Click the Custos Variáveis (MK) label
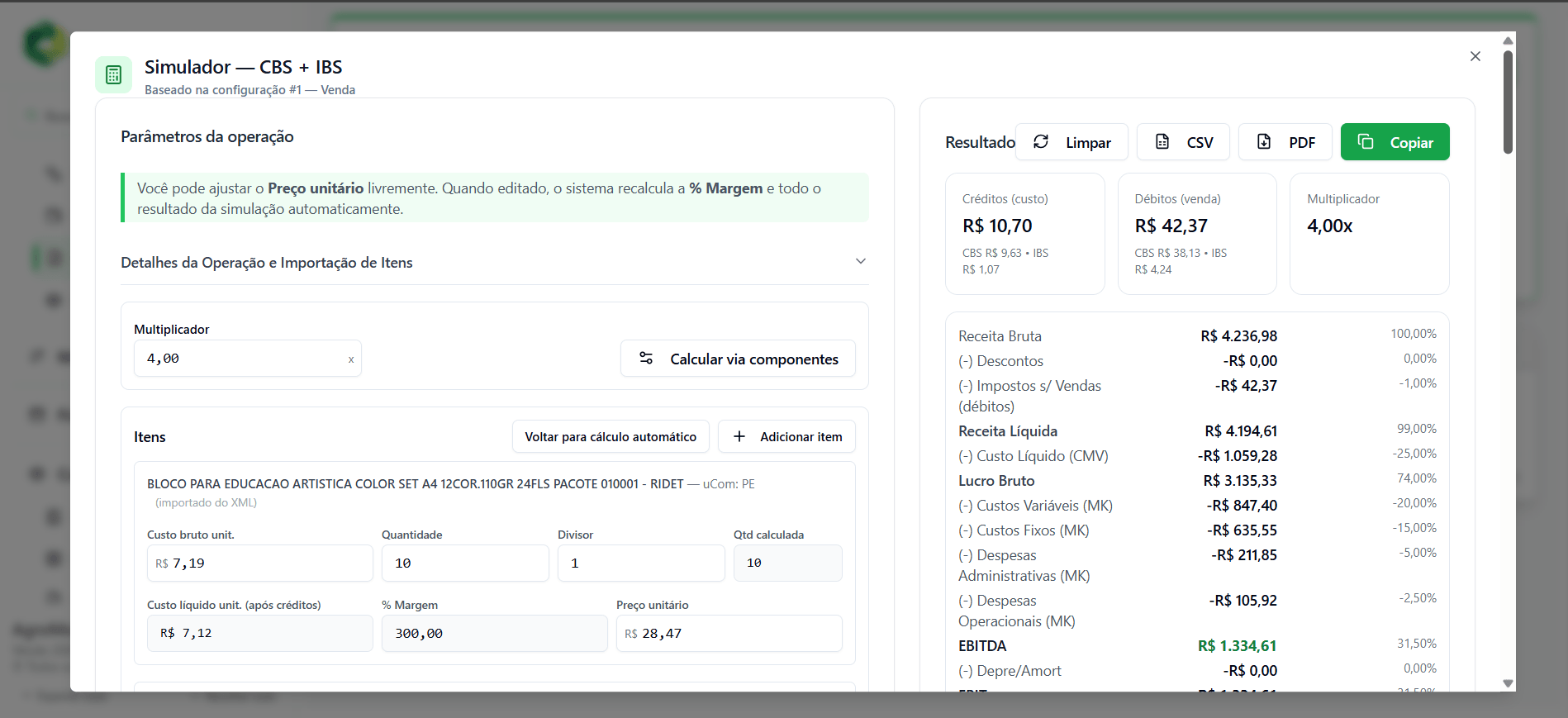The height and width of the screenshot is (718, 1568). coord(1035,506)
